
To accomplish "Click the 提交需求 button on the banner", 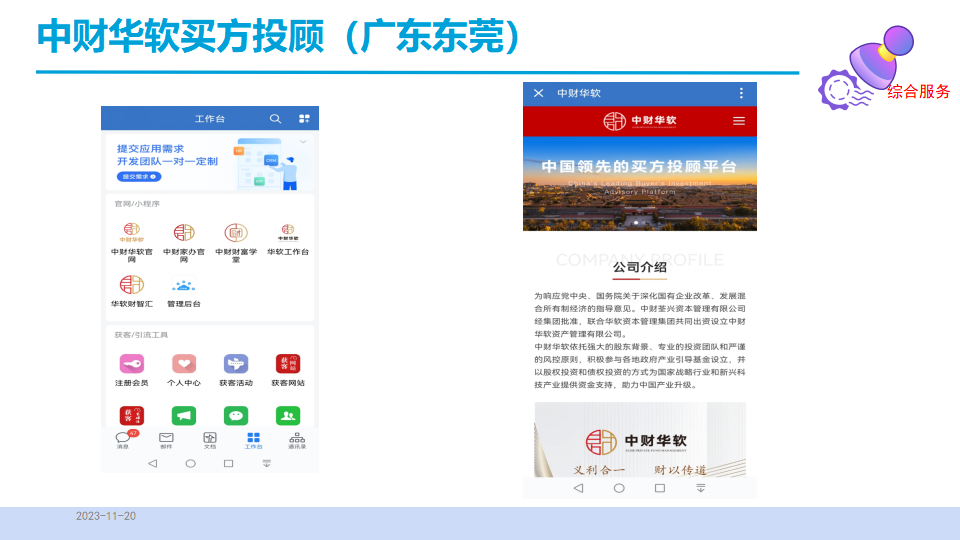I will [139, 176].
